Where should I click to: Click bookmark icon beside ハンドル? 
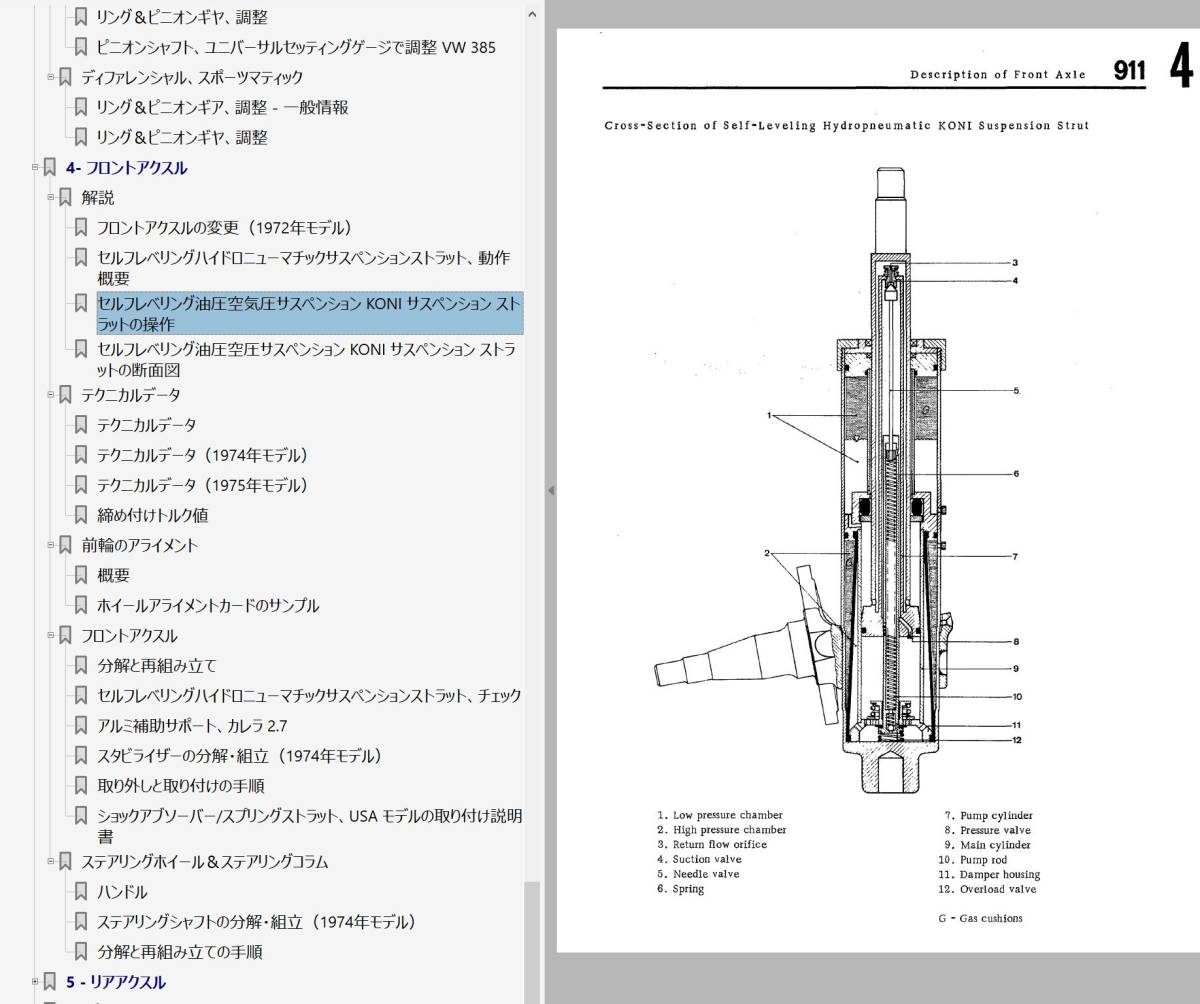(81, 892)
